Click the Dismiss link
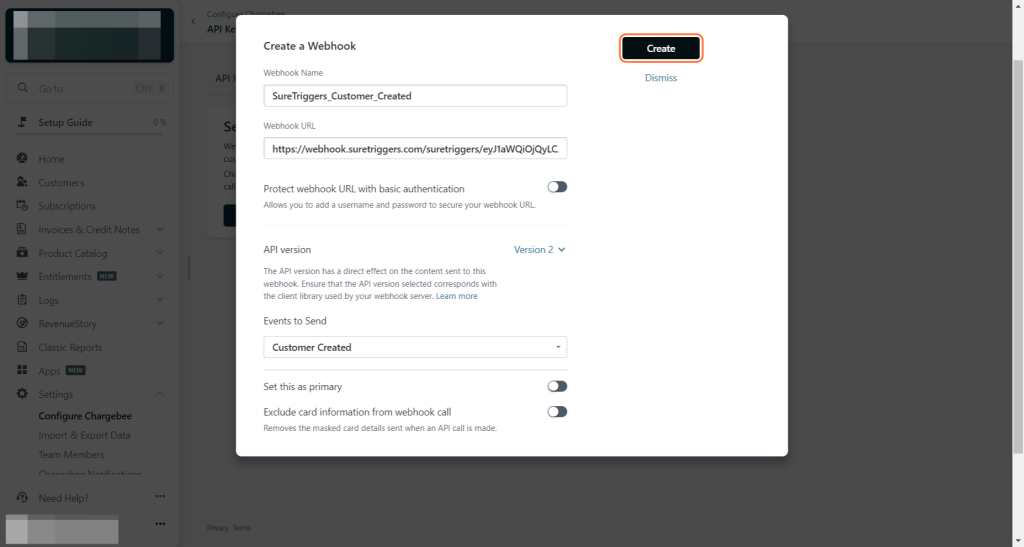This screenshot has width=1024, height=547. coord(661,78)
